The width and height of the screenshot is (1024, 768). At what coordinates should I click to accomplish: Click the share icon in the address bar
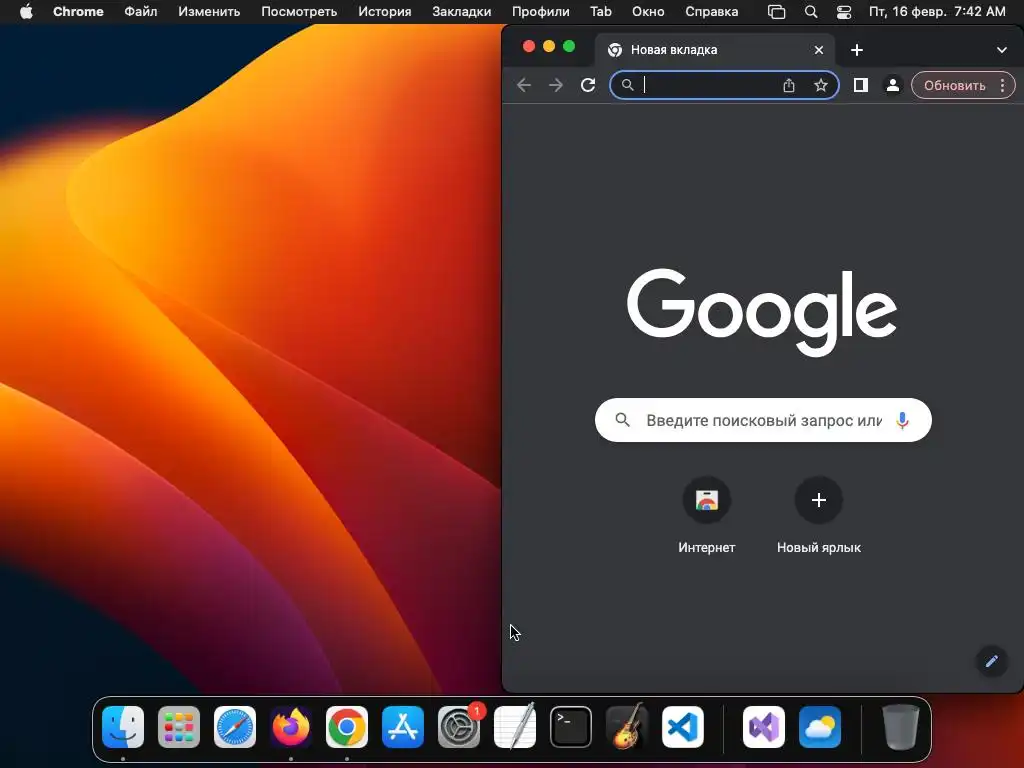(x=789, y=86)
